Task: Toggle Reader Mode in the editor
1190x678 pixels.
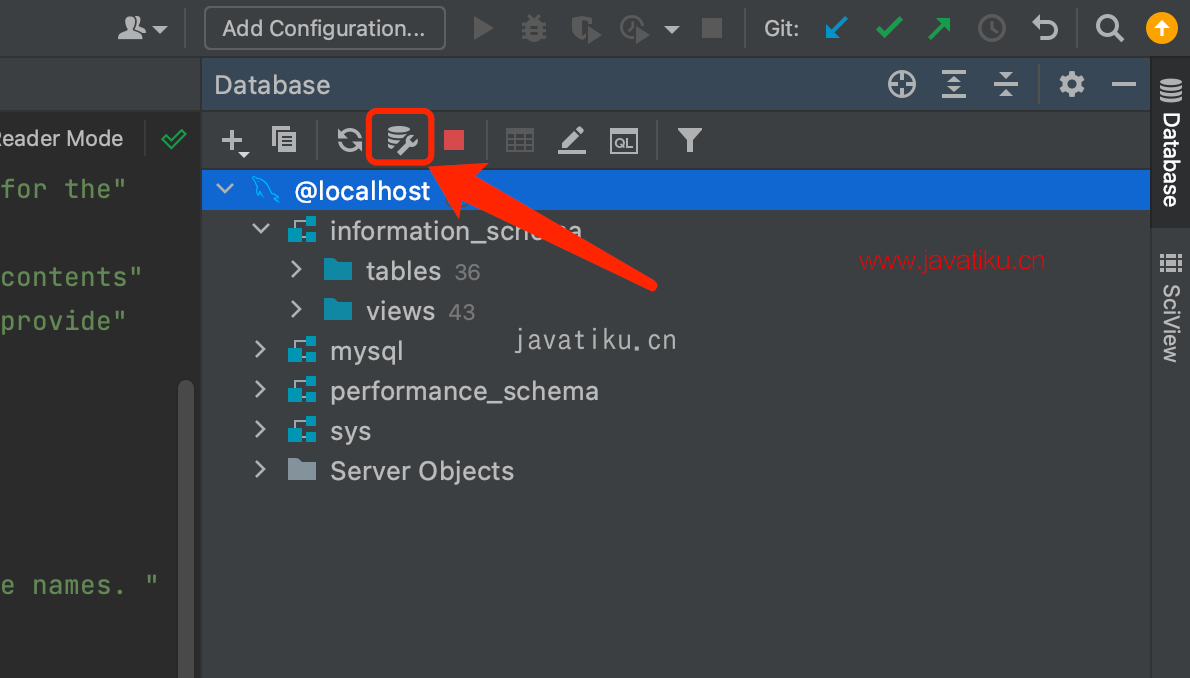Action: (61, 138)
